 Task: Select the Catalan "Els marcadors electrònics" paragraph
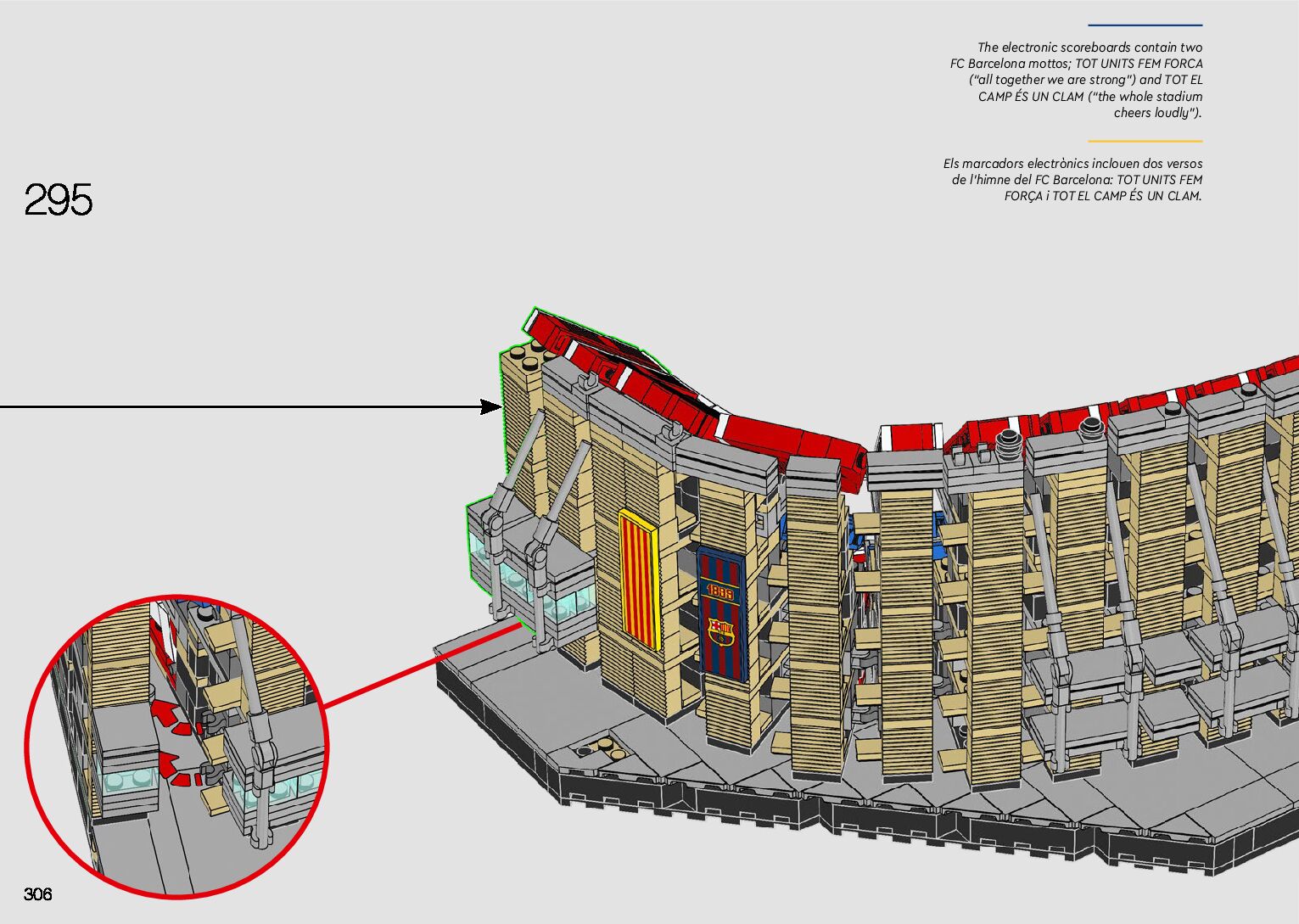1073,179
